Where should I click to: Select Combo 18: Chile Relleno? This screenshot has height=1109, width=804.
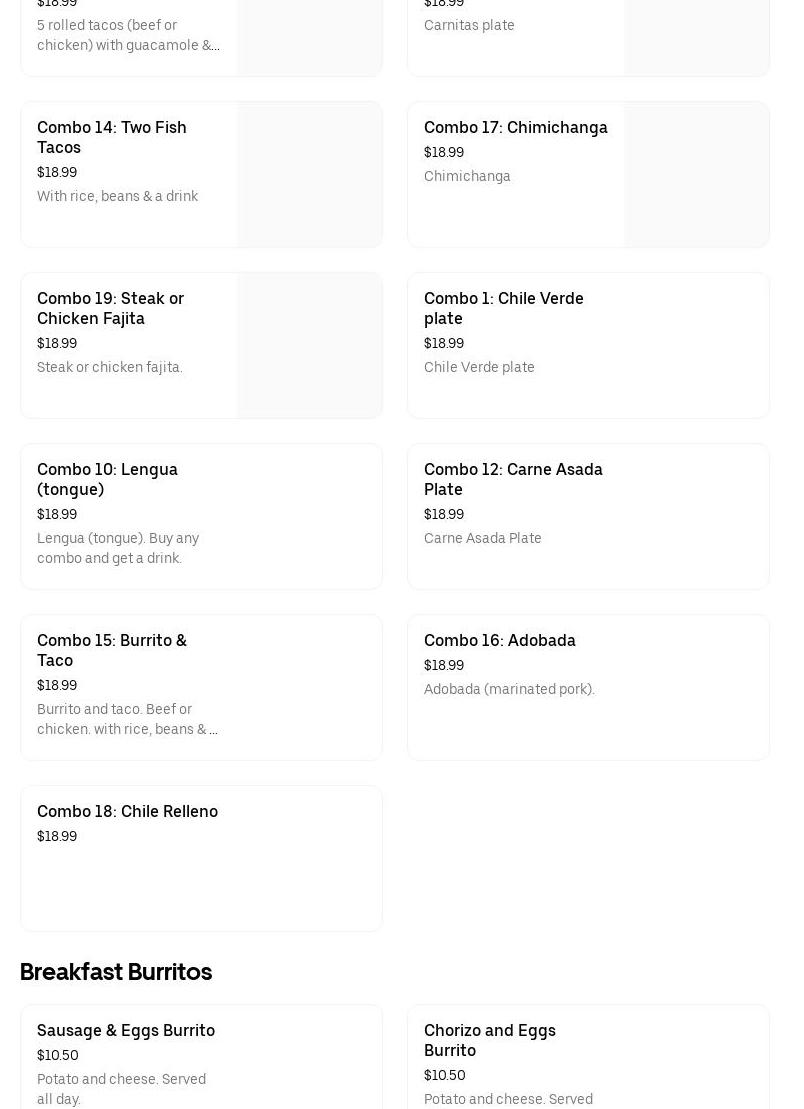tap(127, 811)
